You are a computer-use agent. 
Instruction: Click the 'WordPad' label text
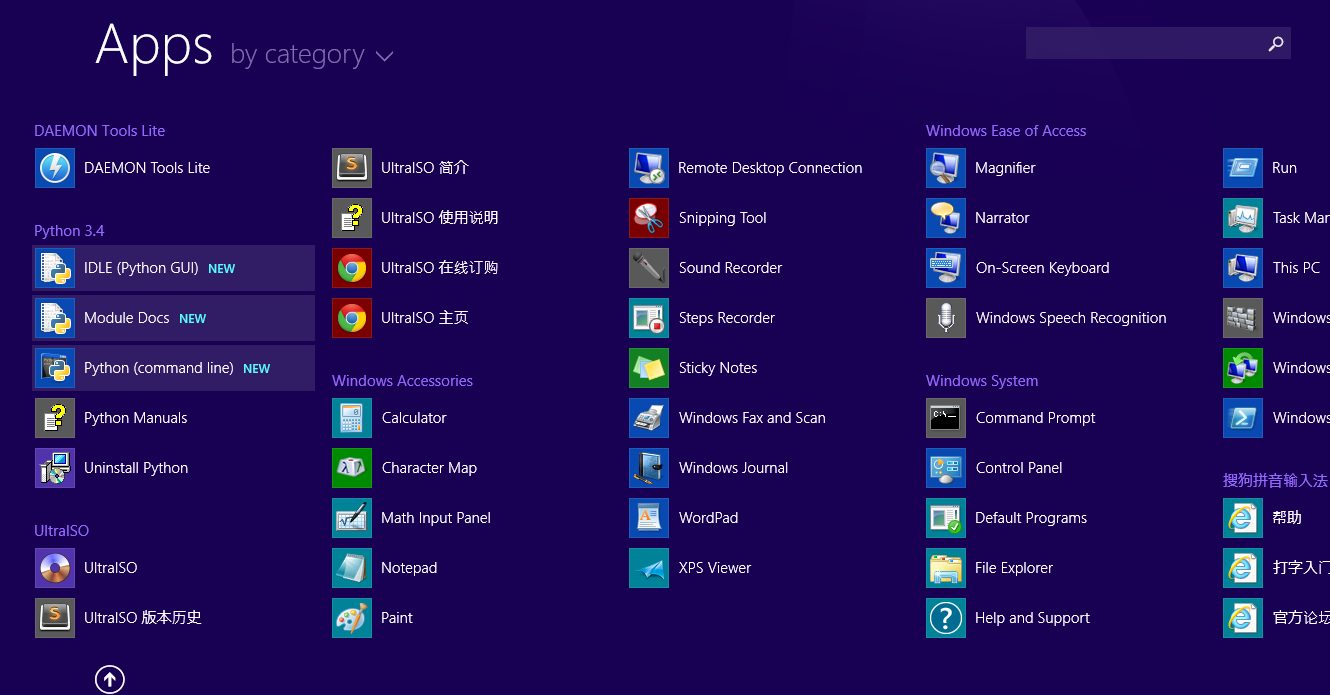pos(708,518)
